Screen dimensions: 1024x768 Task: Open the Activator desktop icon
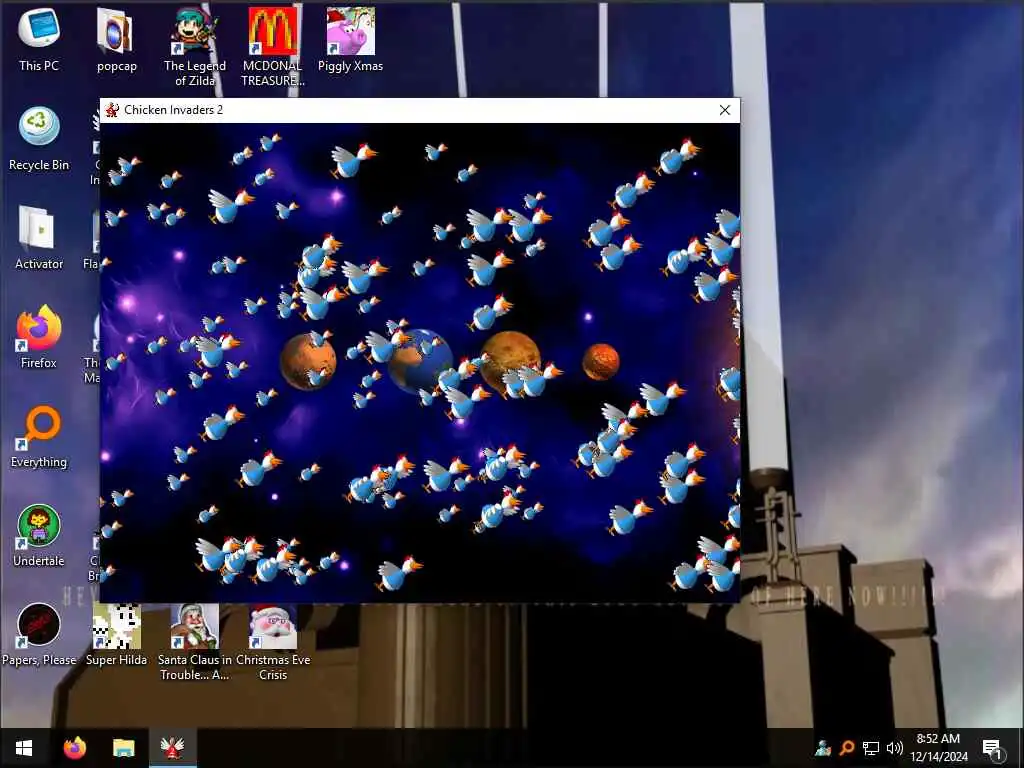pos(39,238)
